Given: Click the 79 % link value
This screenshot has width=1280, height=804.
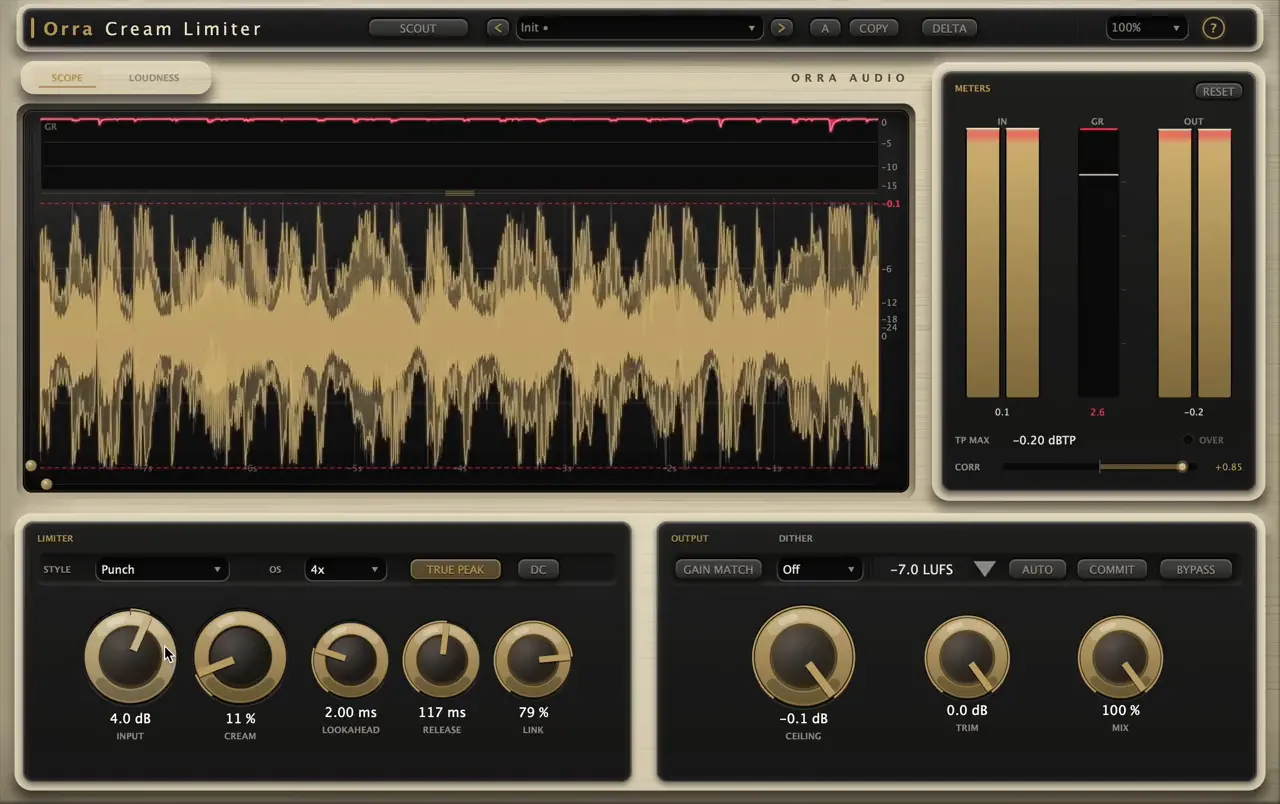Looking at the screenshot, I should click(533, 712).
